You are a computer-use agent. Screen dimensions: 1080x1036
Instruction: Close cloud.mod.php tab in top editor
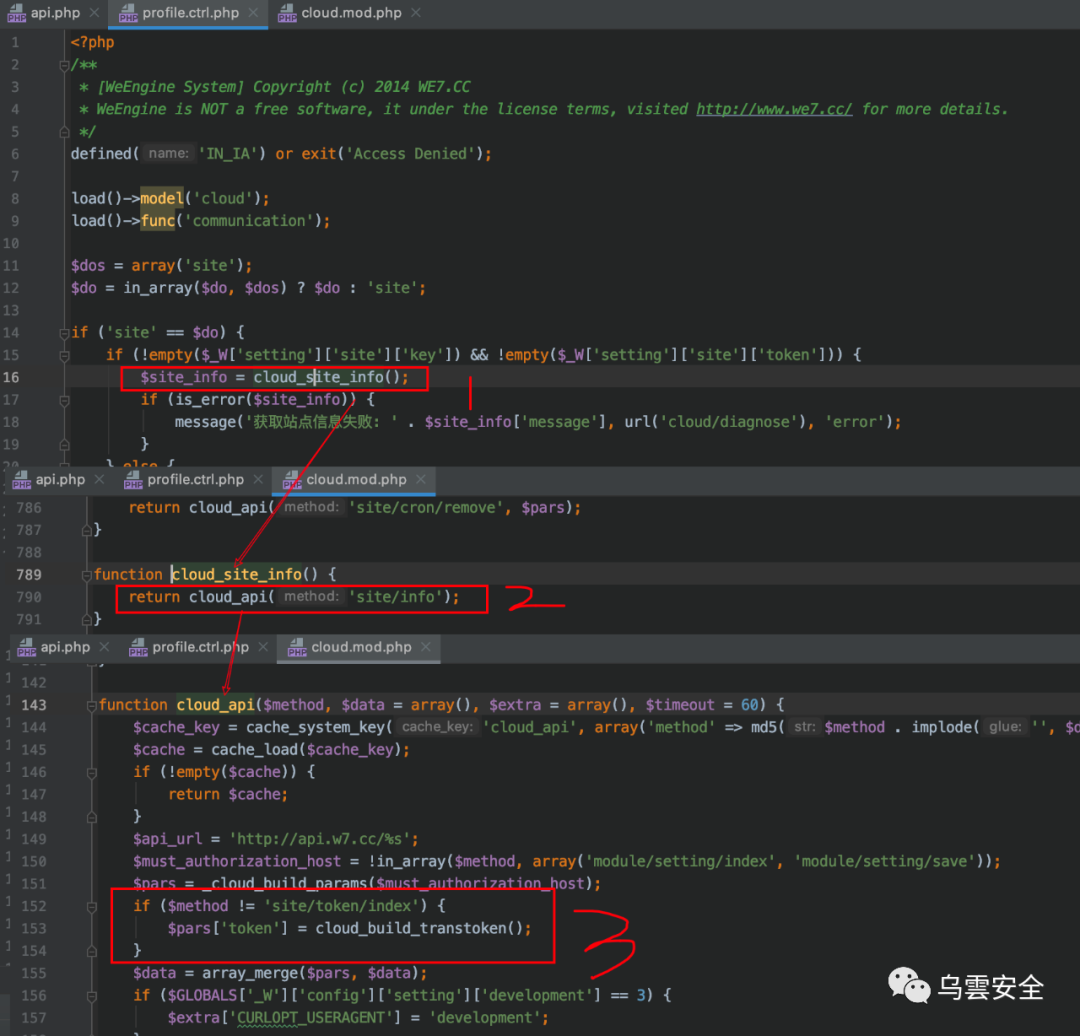415,13
